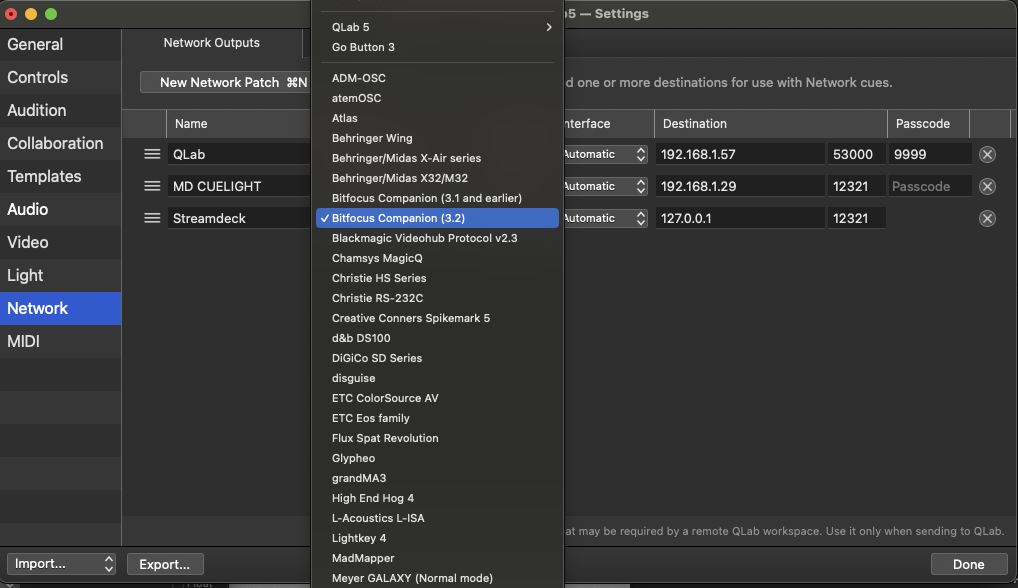Image resolution: width=1018 pixels, height=588 pixels.
Task: Click the Done button
Action: pos(968,564)
